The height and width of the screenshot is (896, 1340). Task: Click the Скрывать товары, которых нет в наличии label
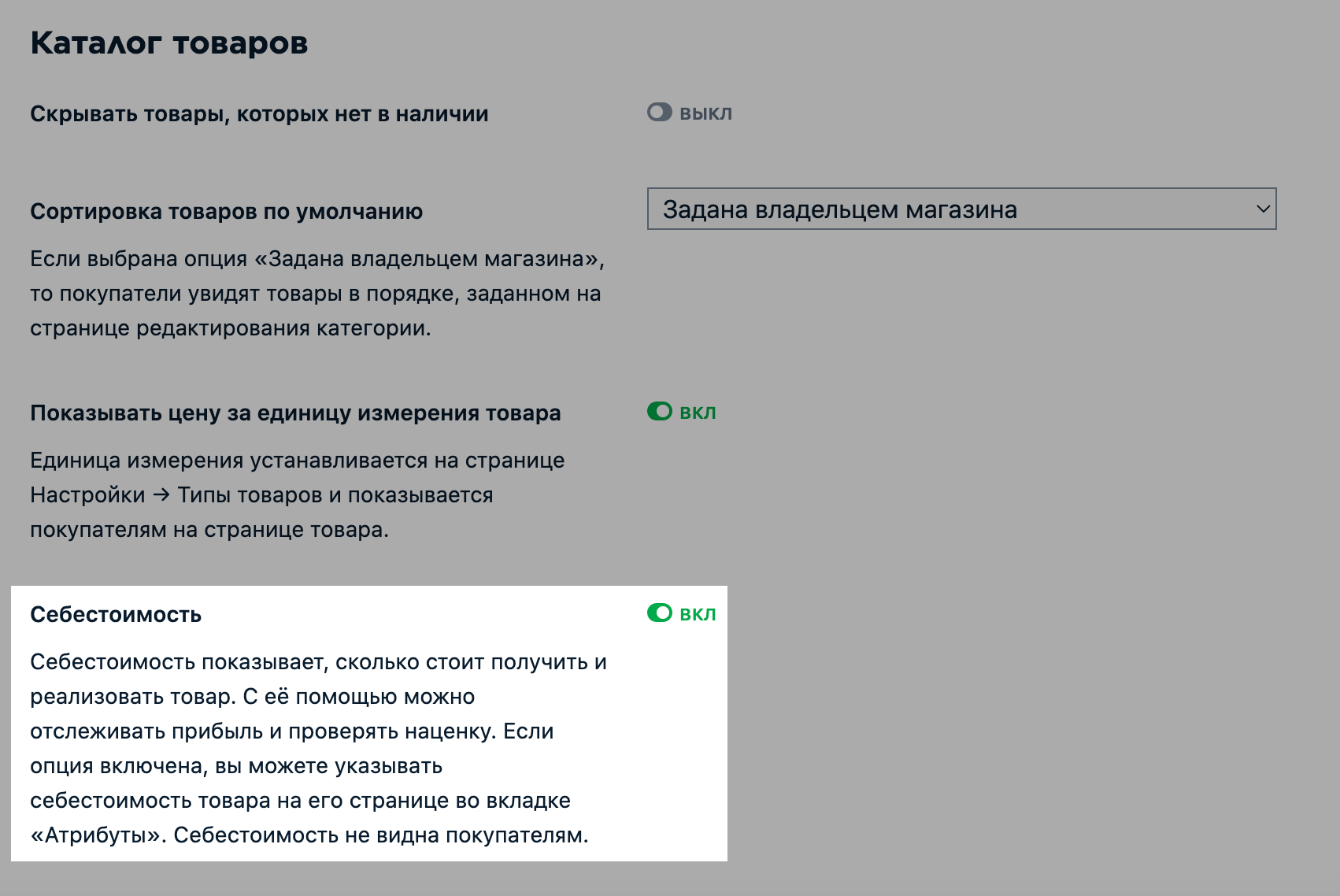[259, 114]
